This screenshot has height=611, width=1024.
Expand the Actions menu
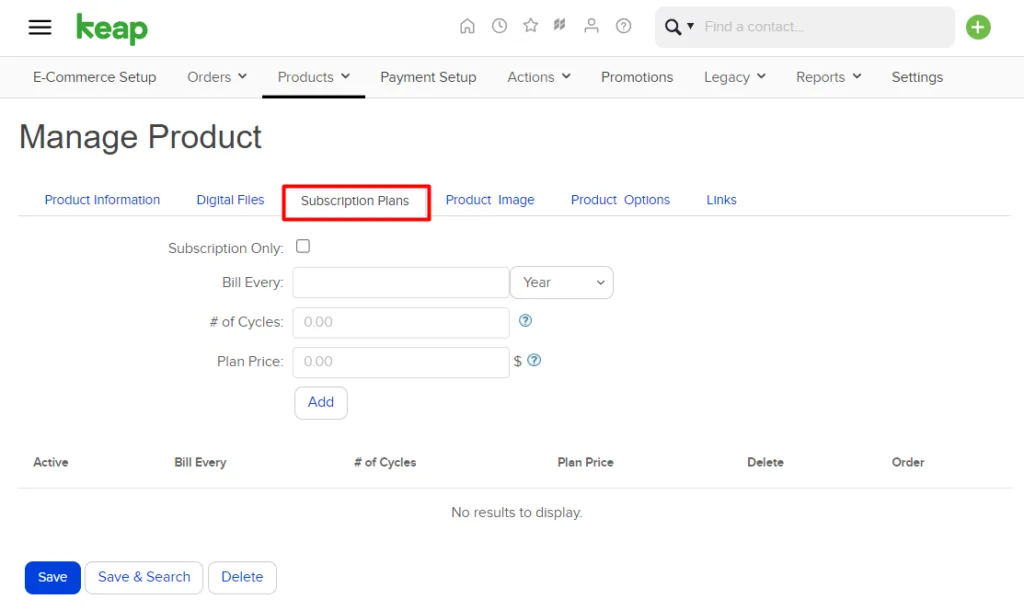click(x=539, y=77)
